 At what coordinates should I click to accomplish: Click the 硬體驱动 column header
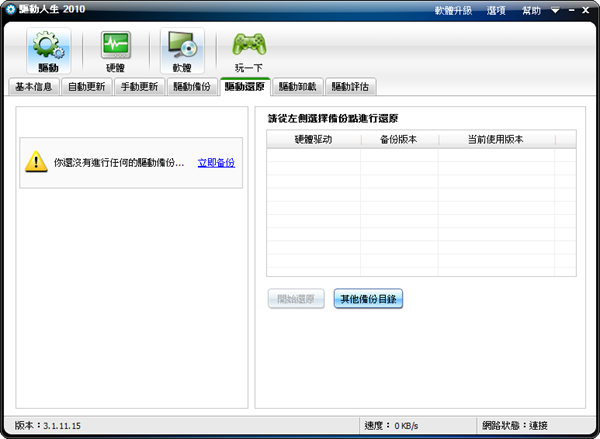[x=313, y=139]
